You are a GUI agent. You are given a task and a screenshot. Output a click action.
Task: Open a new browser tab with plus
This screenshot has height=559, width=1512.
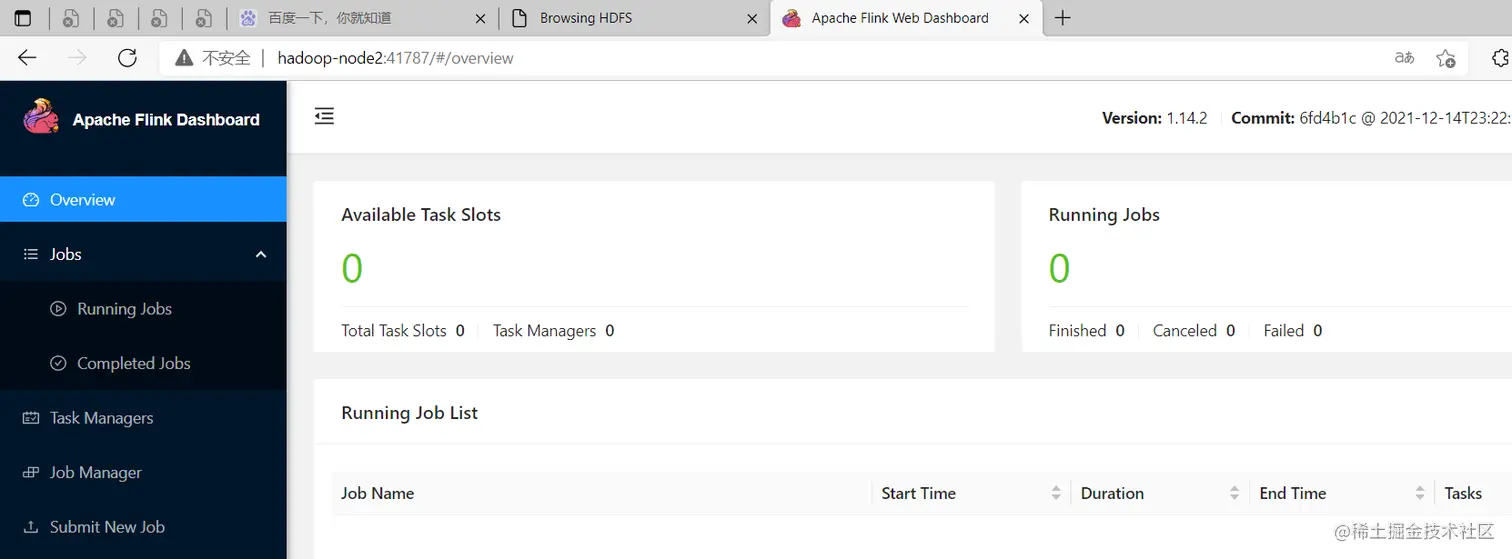[1063, 18]
